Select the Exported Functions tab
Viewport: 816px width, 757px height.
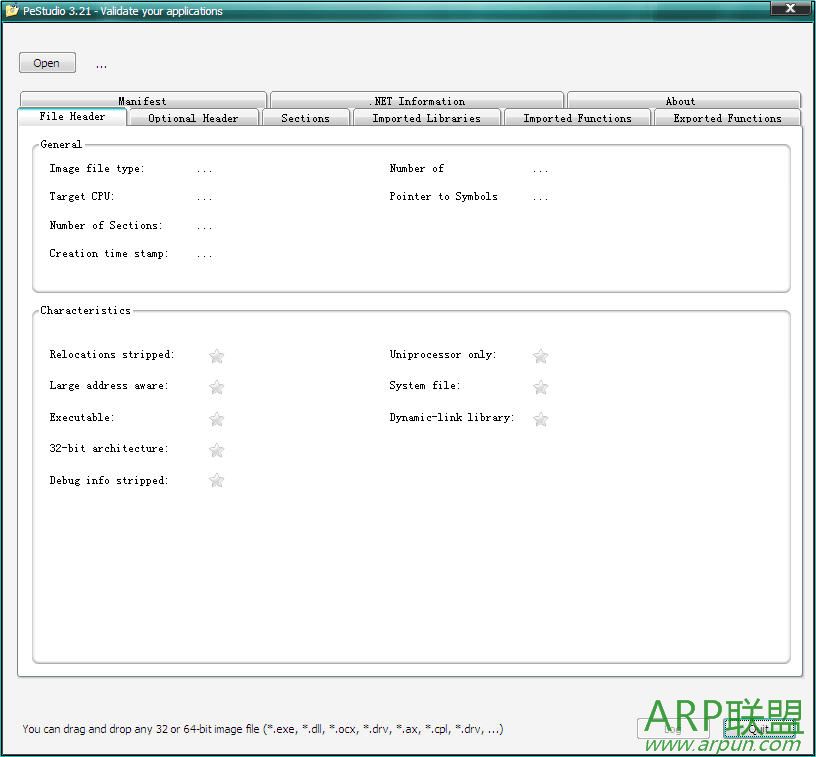[727, 118]
